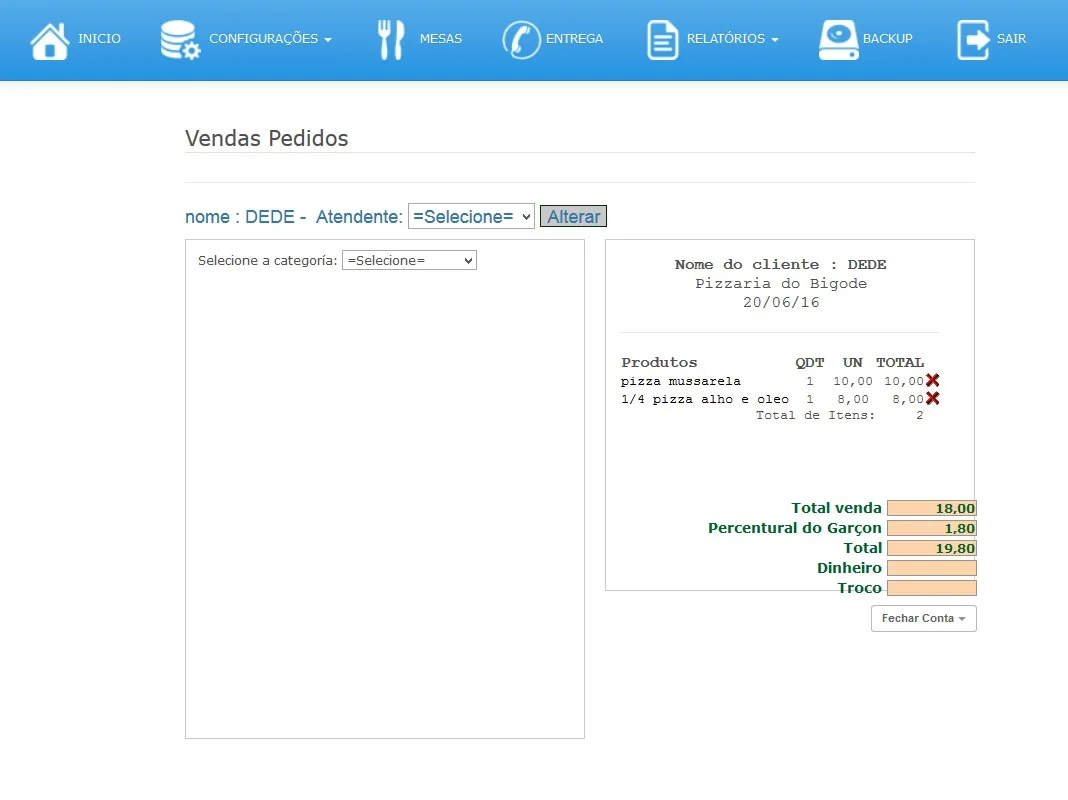This screenshot has width=1068, height=800.
Task: Click the nome : DEDE label
Action: coord(240,217)
